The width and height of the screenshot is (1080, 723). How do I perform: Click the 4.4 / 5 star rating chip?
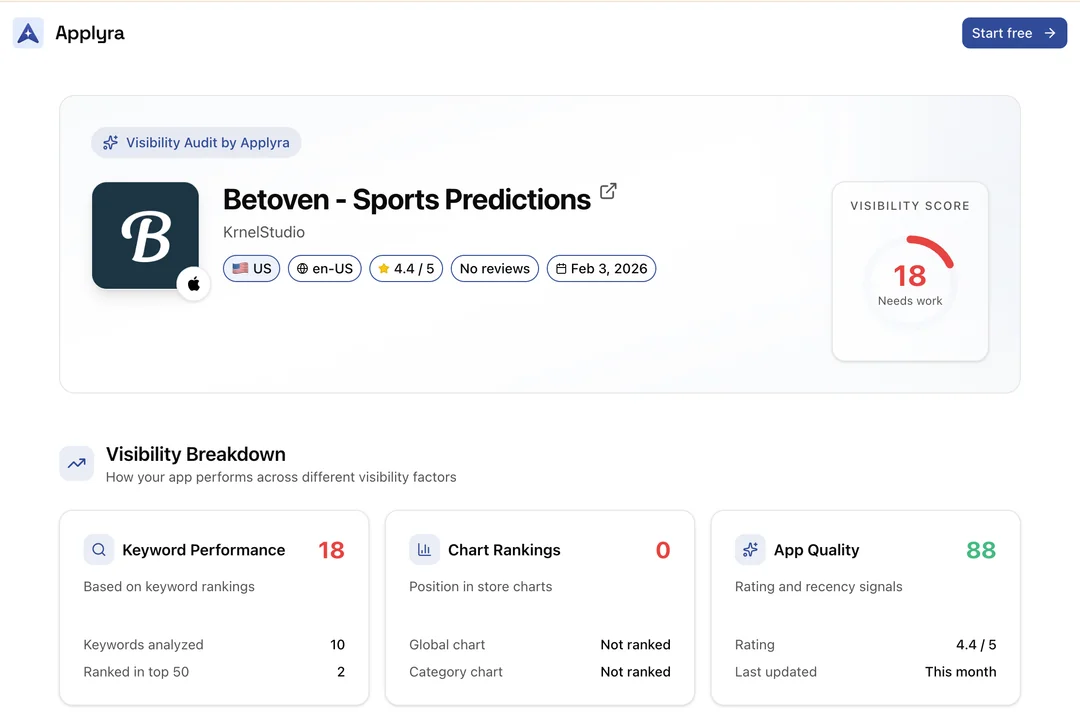[406, 269]
